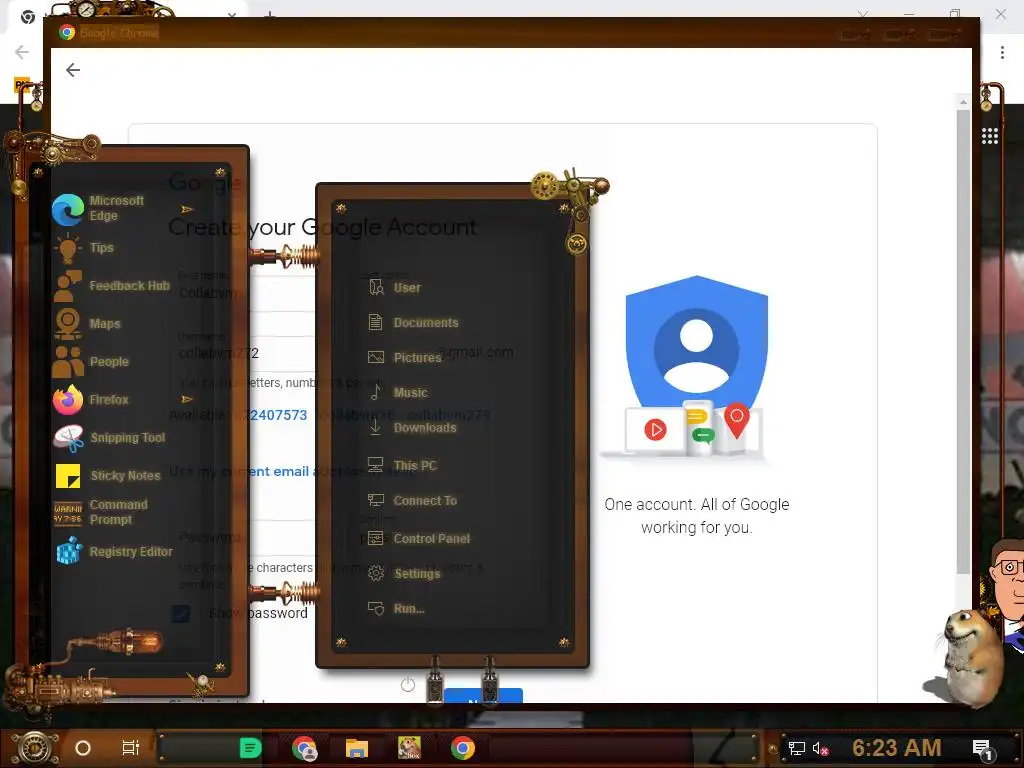Open Documents from the start menu
The width and height of the screenshot is (1024, 768).
point(413,323)
